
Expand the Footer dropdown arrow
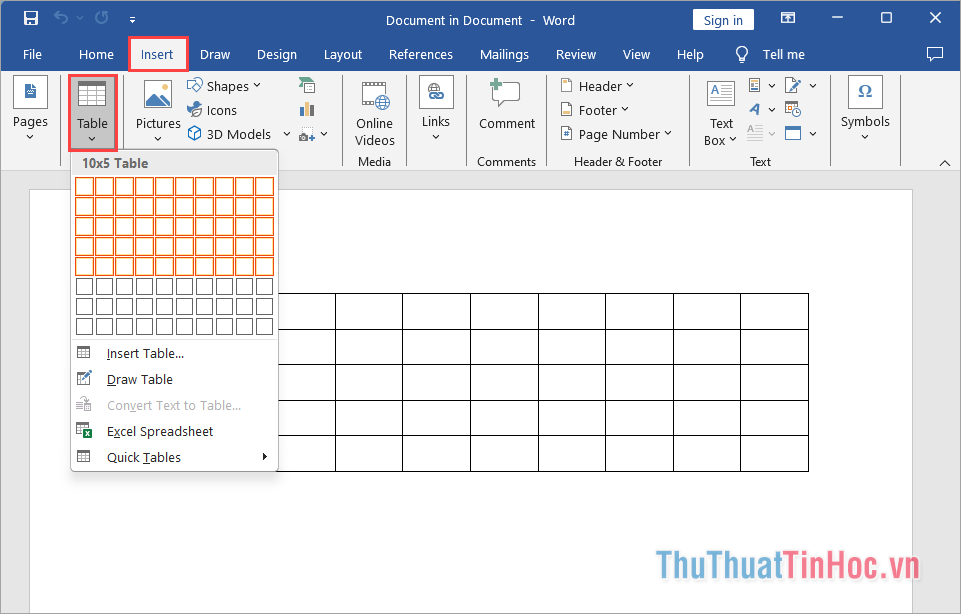(625, 110)
